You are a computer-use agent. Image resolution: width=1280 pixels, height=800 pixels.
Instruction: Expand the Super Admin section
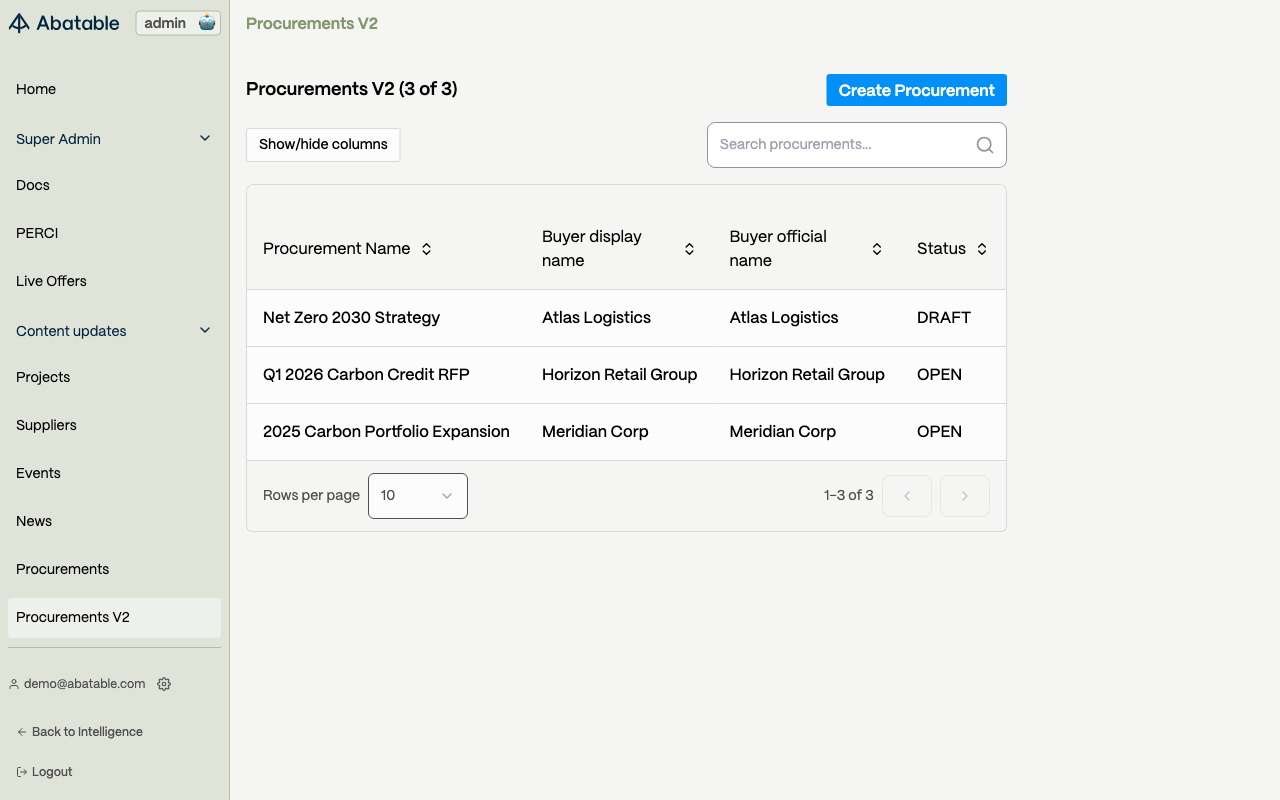[114, 139]
